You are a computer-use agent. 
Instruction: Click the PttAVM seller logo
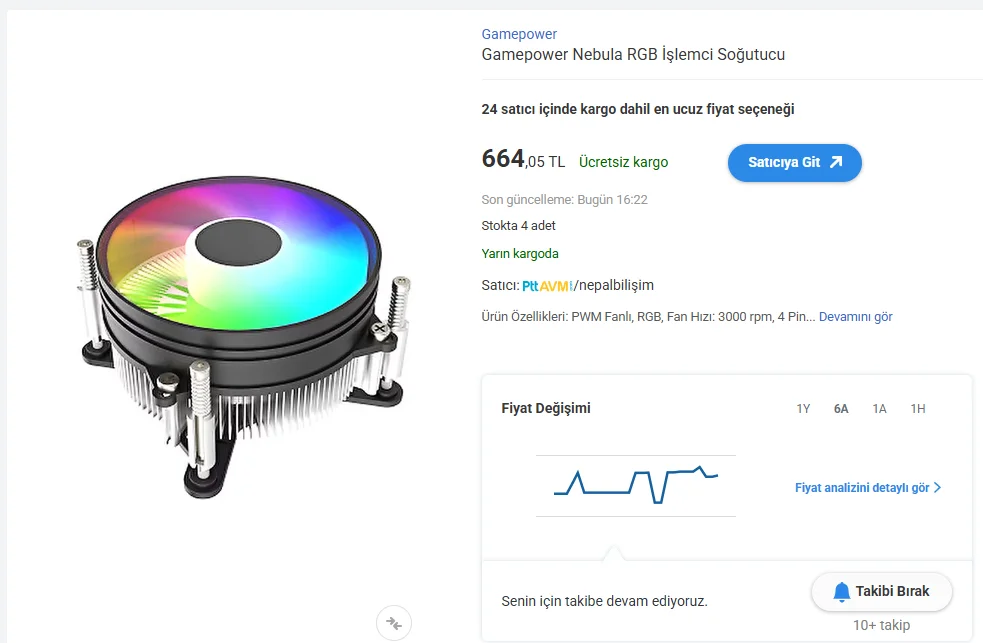tap(546, 286)
